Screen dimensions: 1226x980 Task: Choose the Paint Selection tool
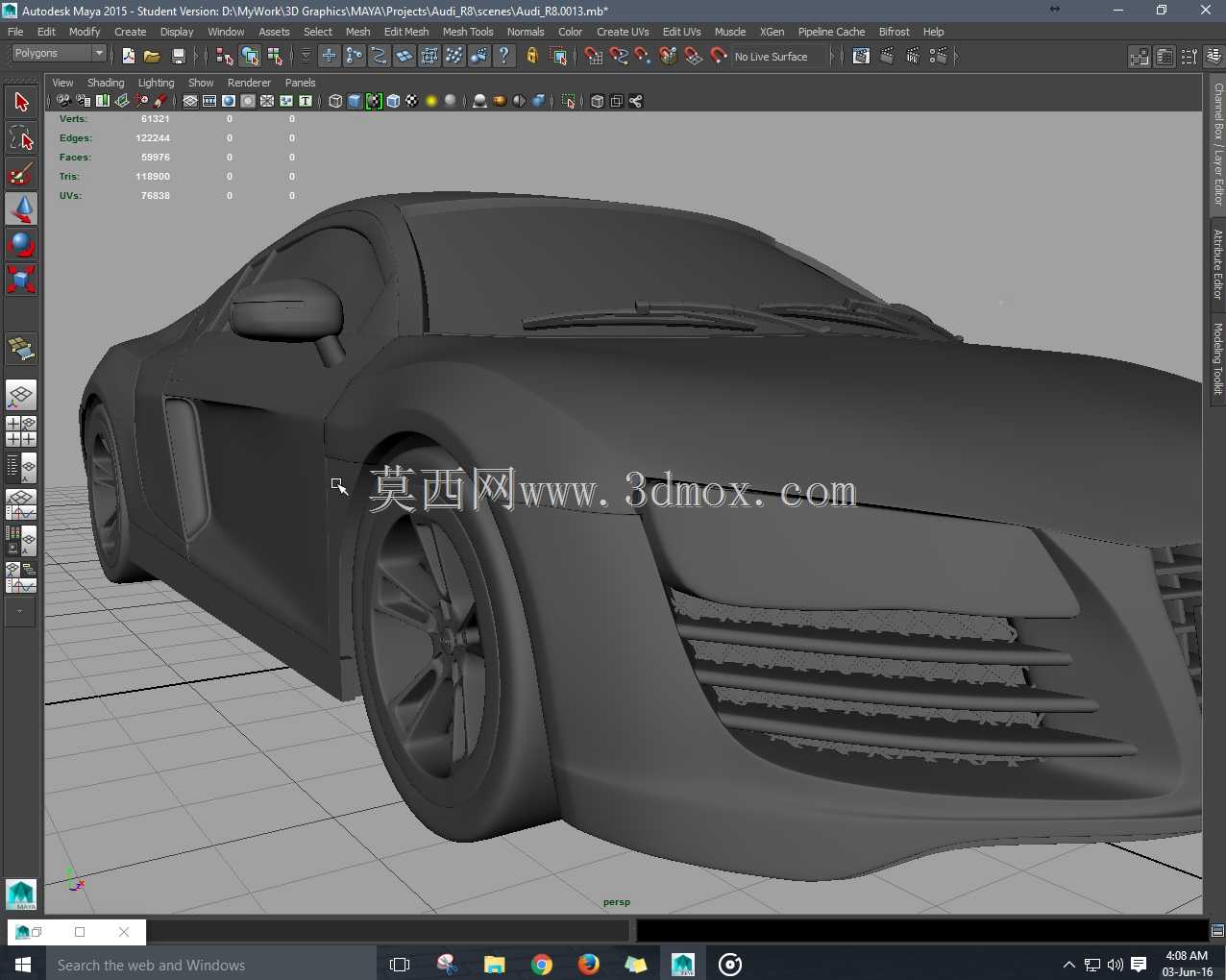point(21,173)
